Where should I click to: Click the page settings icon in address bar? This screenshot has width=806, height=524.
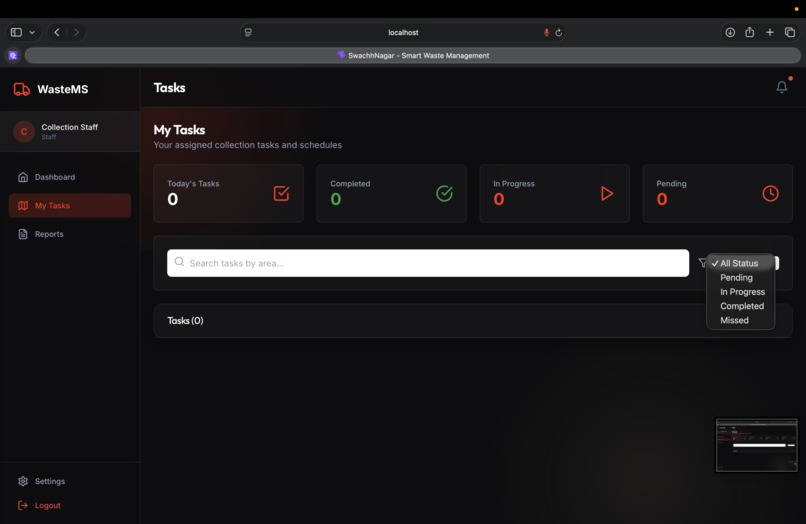tap(248, 32)
